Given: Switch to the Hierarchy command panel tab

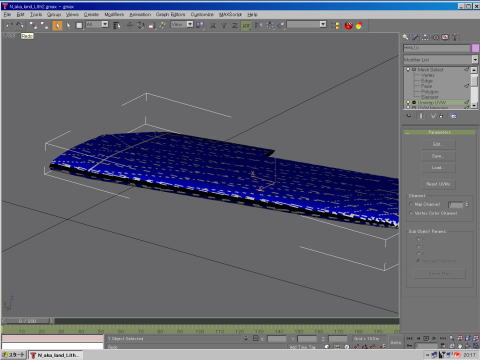Looking at the screenshot, I should (425, 37).
